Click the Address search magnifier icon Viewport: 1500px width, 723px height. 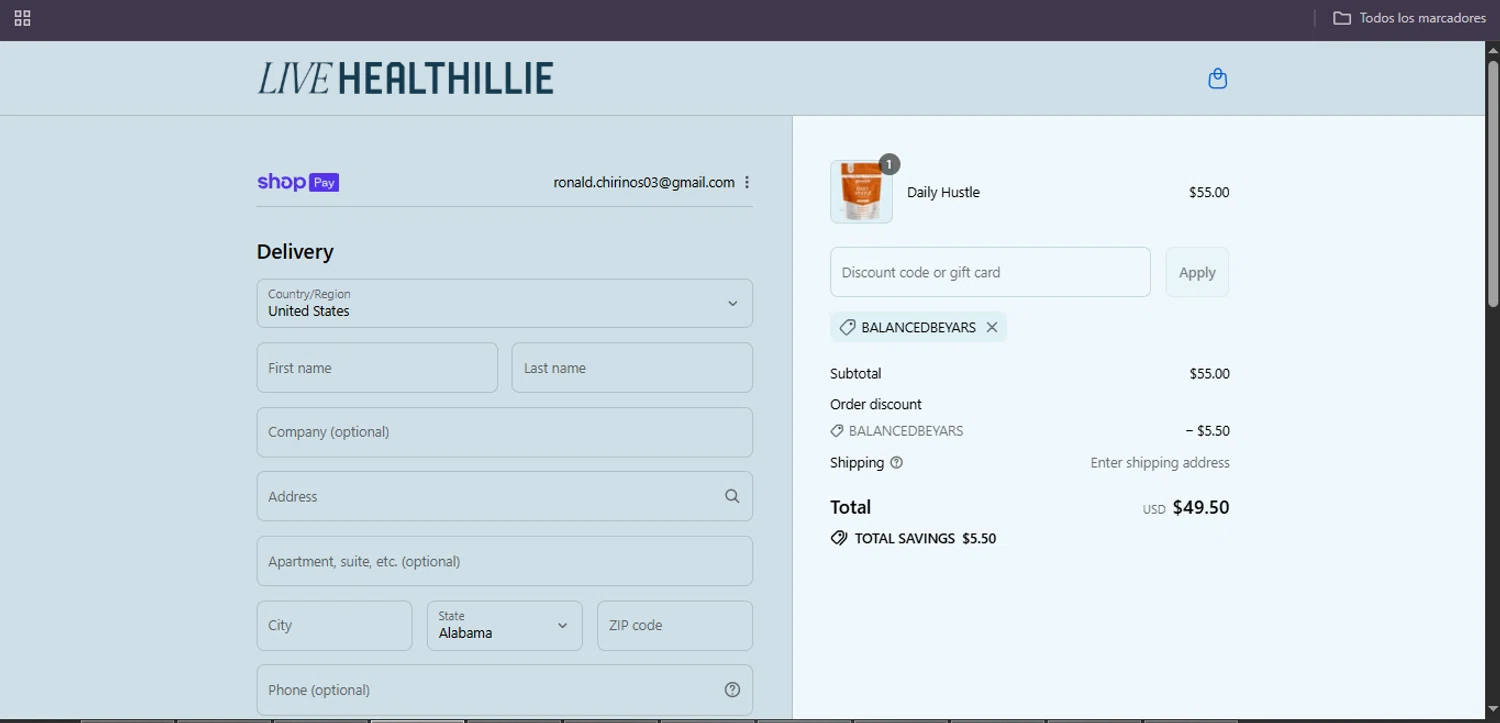(732, 496)
